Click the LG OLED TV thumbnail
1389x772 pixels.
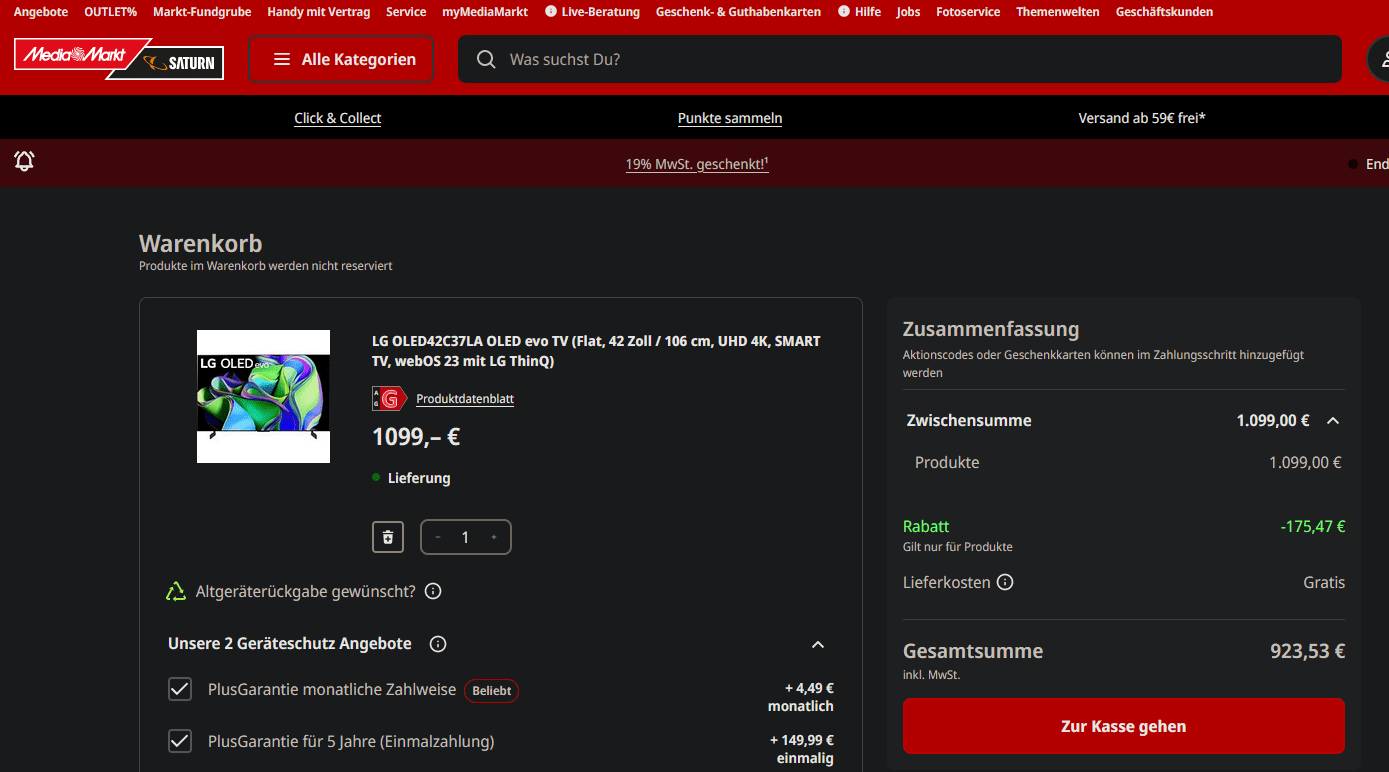[x=263, y=396]
